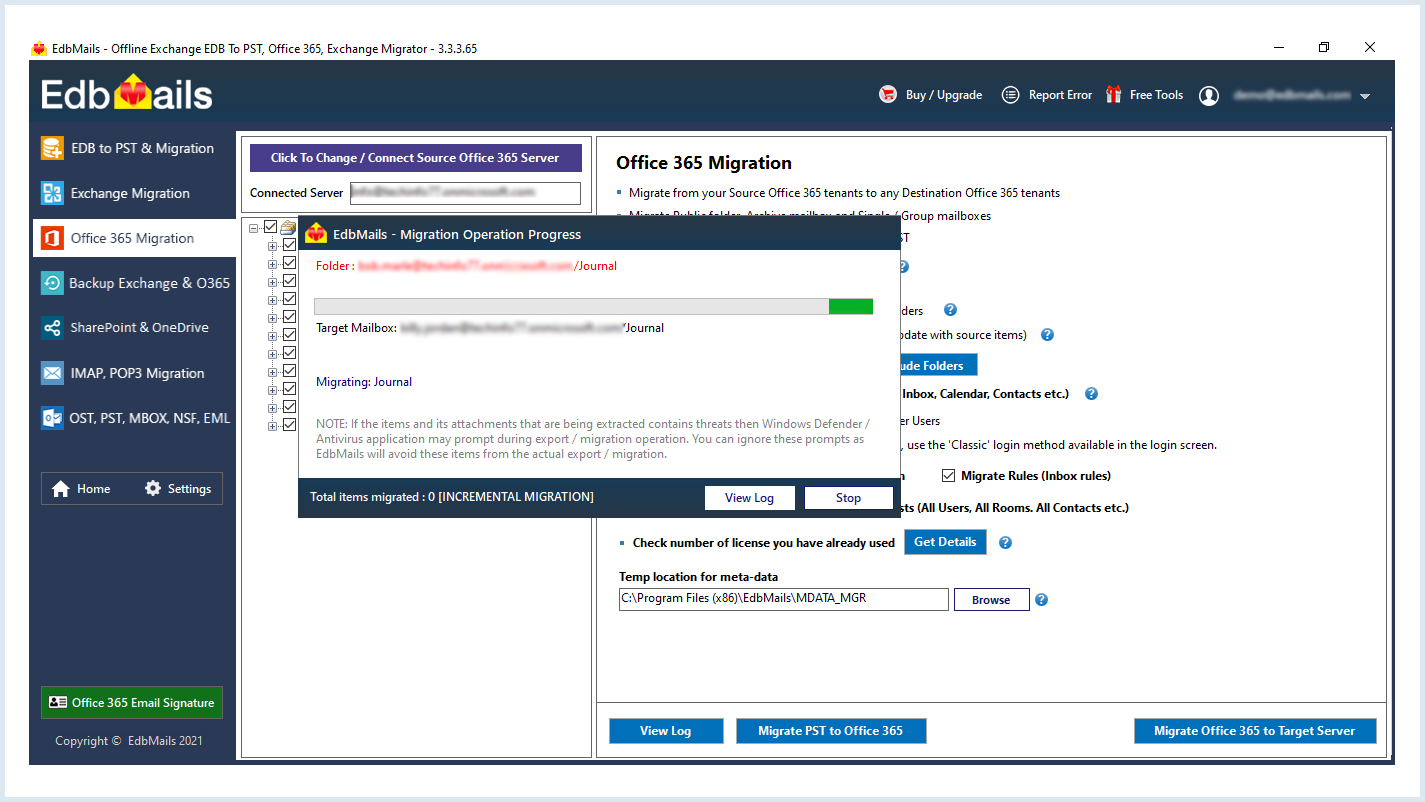Click the Temp location path field
Viewport: 1425px width, 802px height.
[783, 599]
